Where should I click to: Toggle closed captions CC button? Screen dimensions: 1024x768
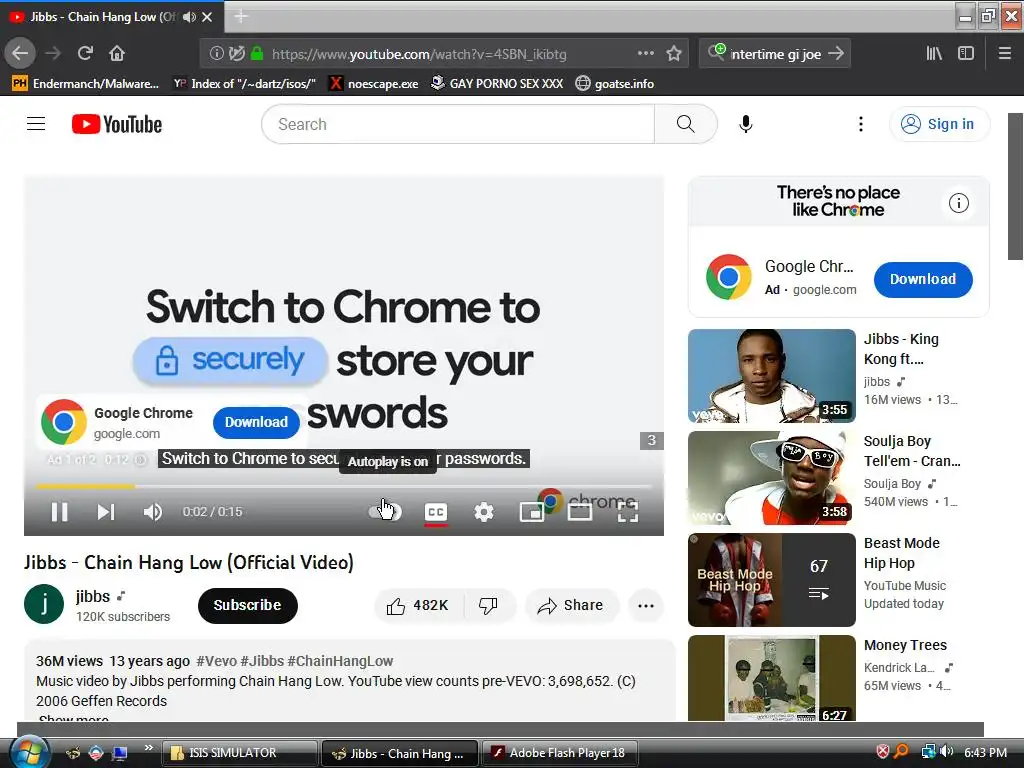click(436, 512)
